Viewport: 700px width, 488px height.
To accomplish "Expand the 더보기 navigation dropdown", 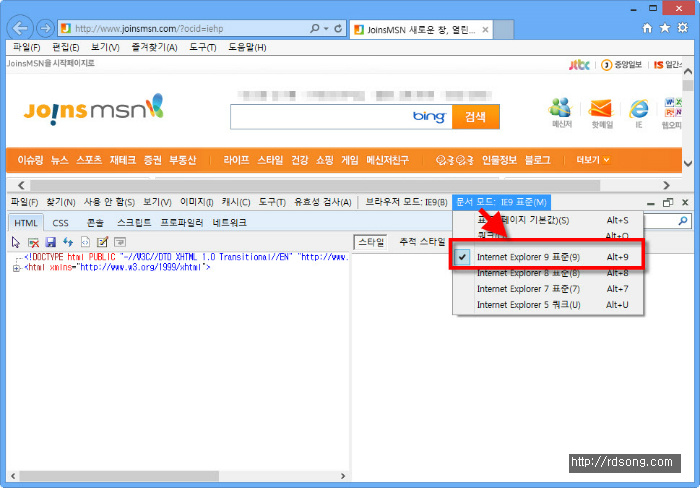I will coord(593,160).
